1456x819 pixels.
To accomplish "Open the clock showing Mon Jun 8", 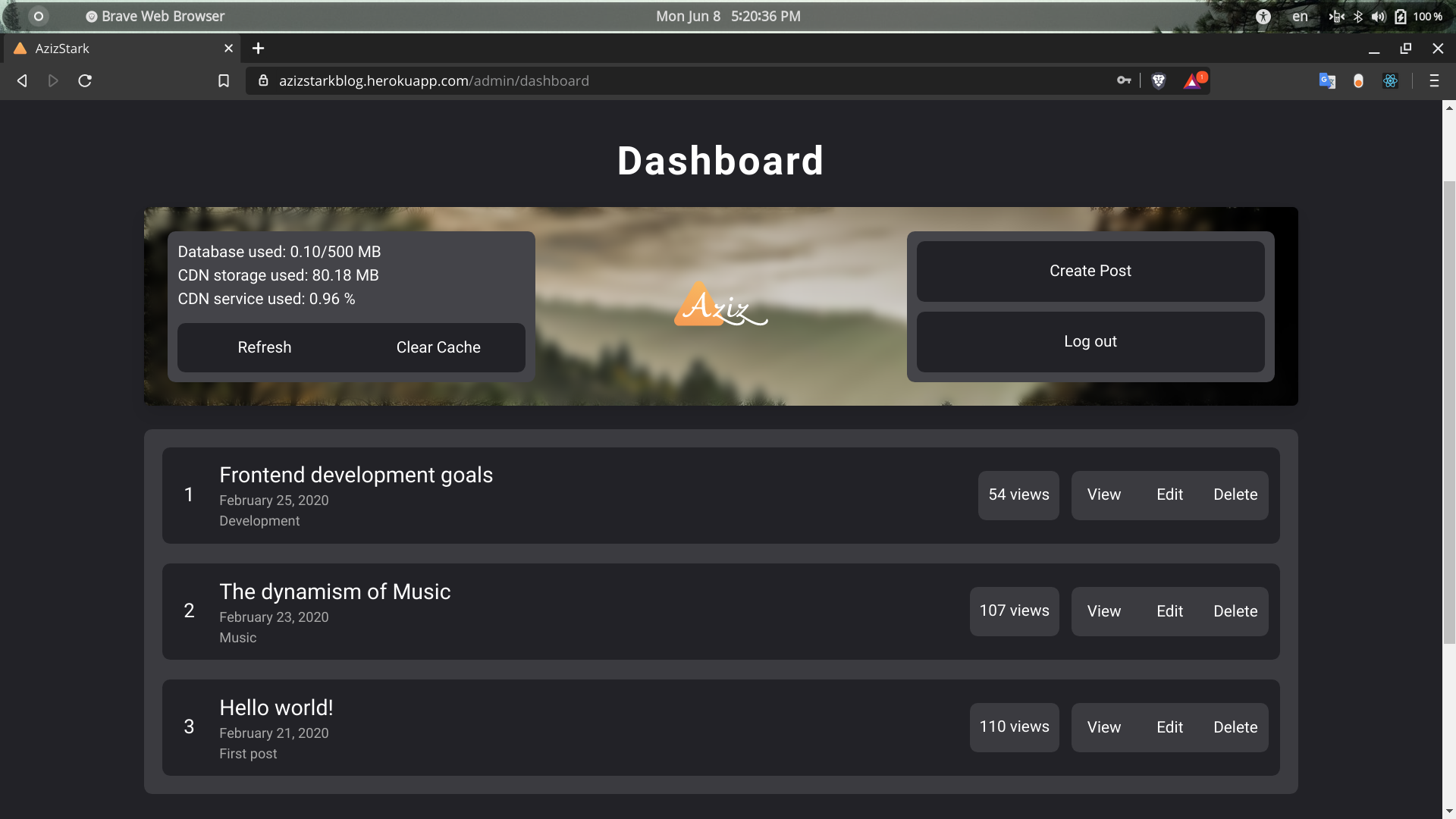I will [728, 16].
